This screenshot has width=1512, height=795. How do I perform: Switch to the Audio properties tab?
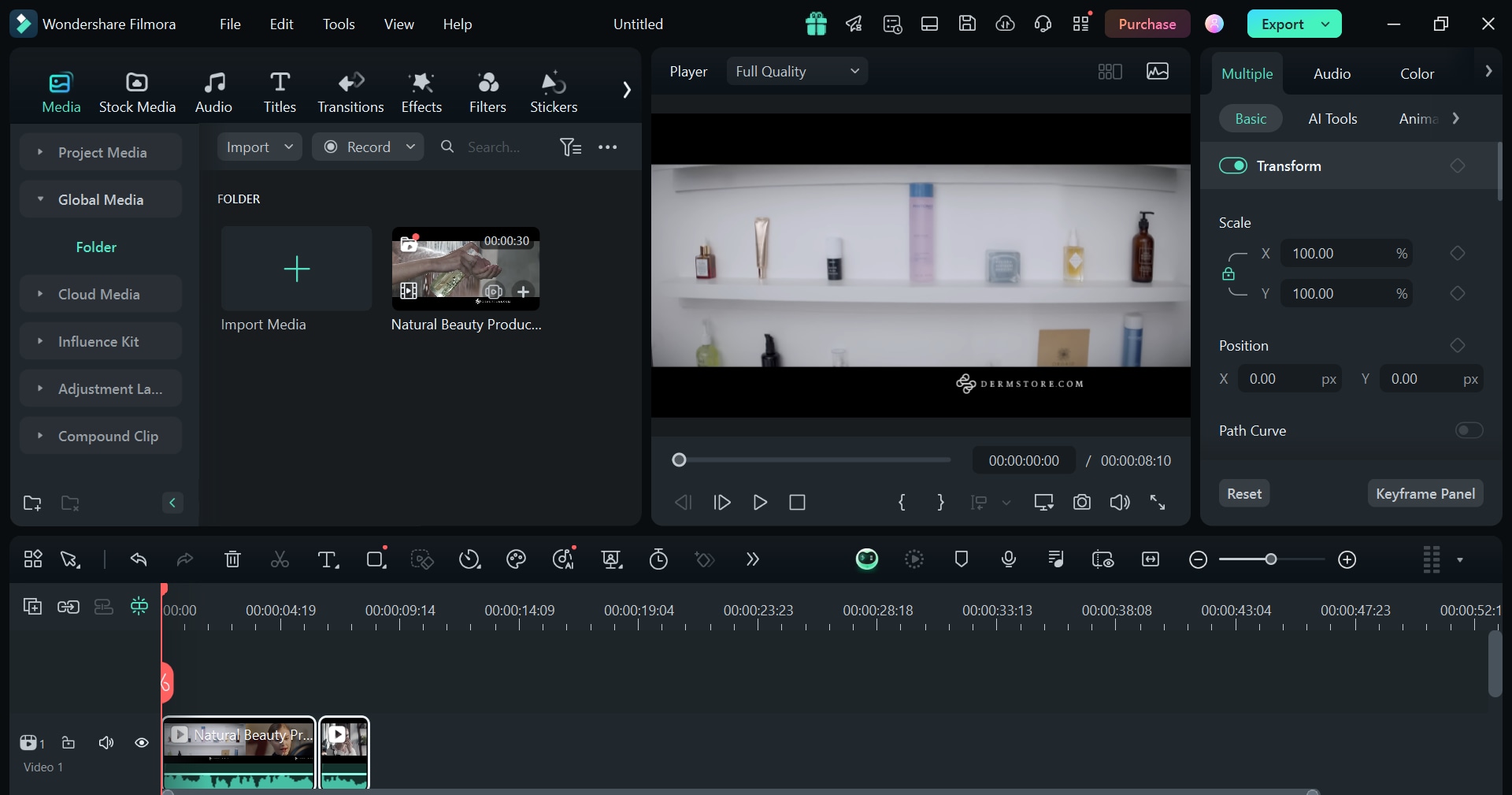click(1332, 73)
